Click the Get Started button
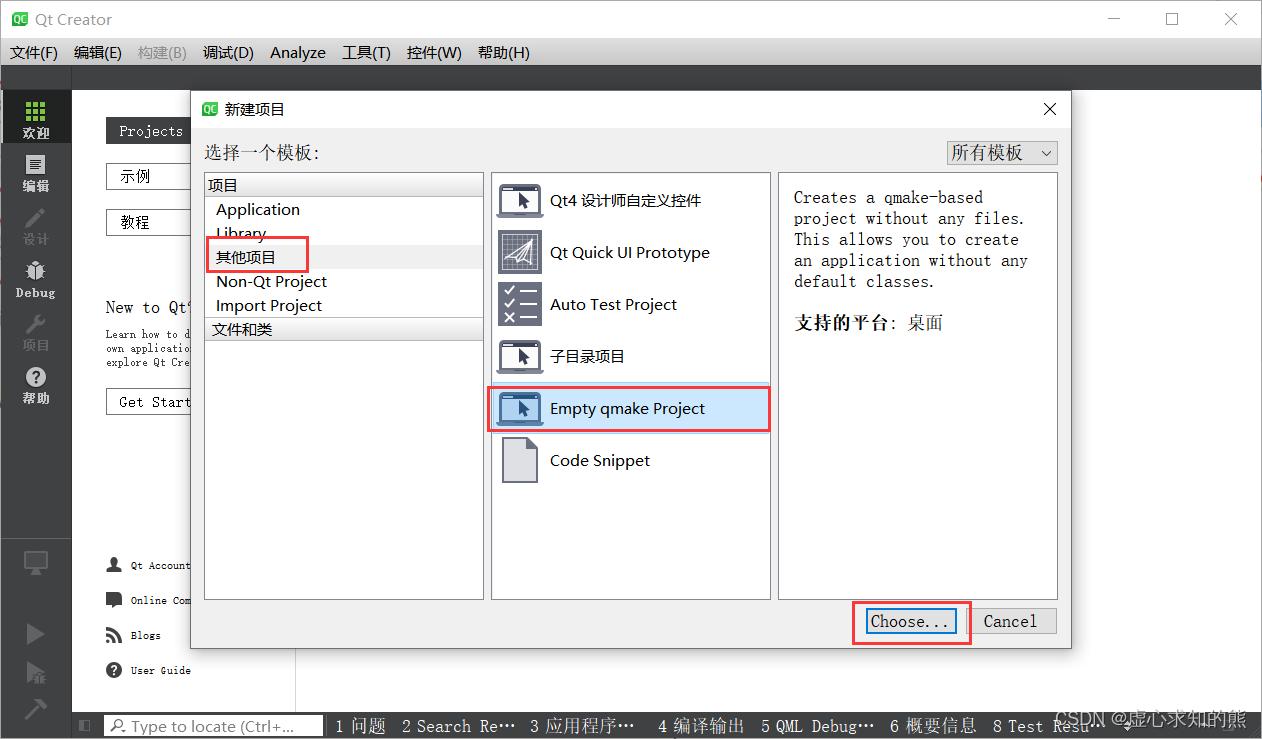 click(148, 402)
